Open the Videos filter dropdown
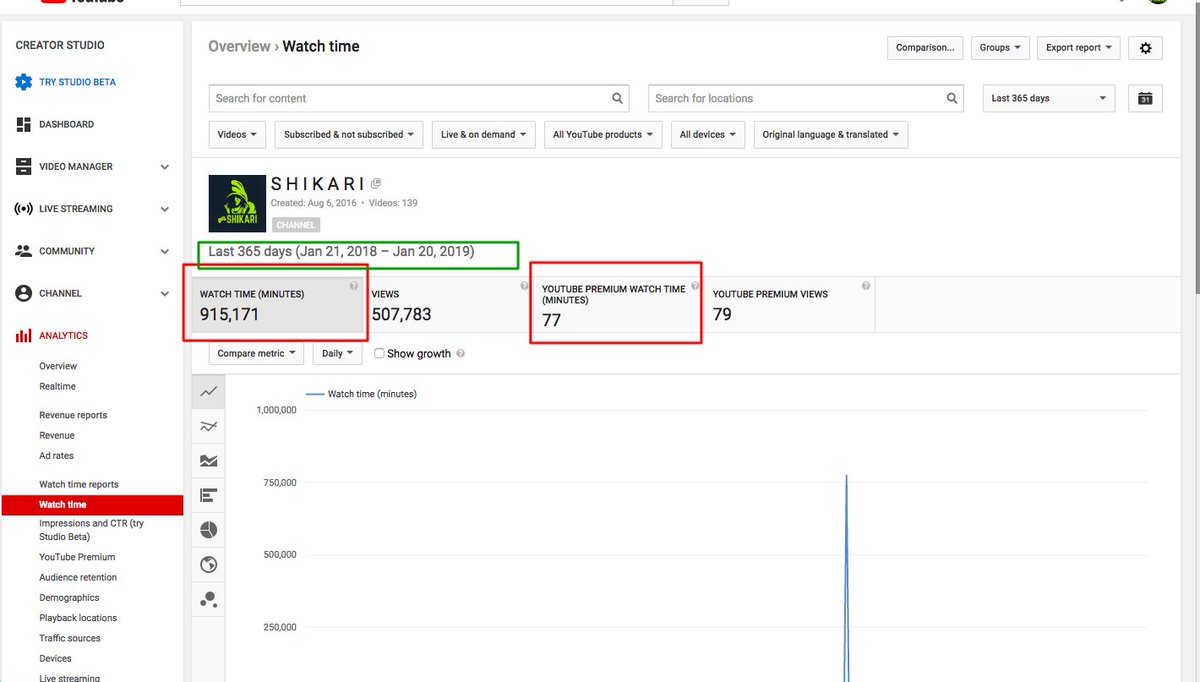Image resolution: width=1200 pixels, height=682 pixels. pos(238,135)
